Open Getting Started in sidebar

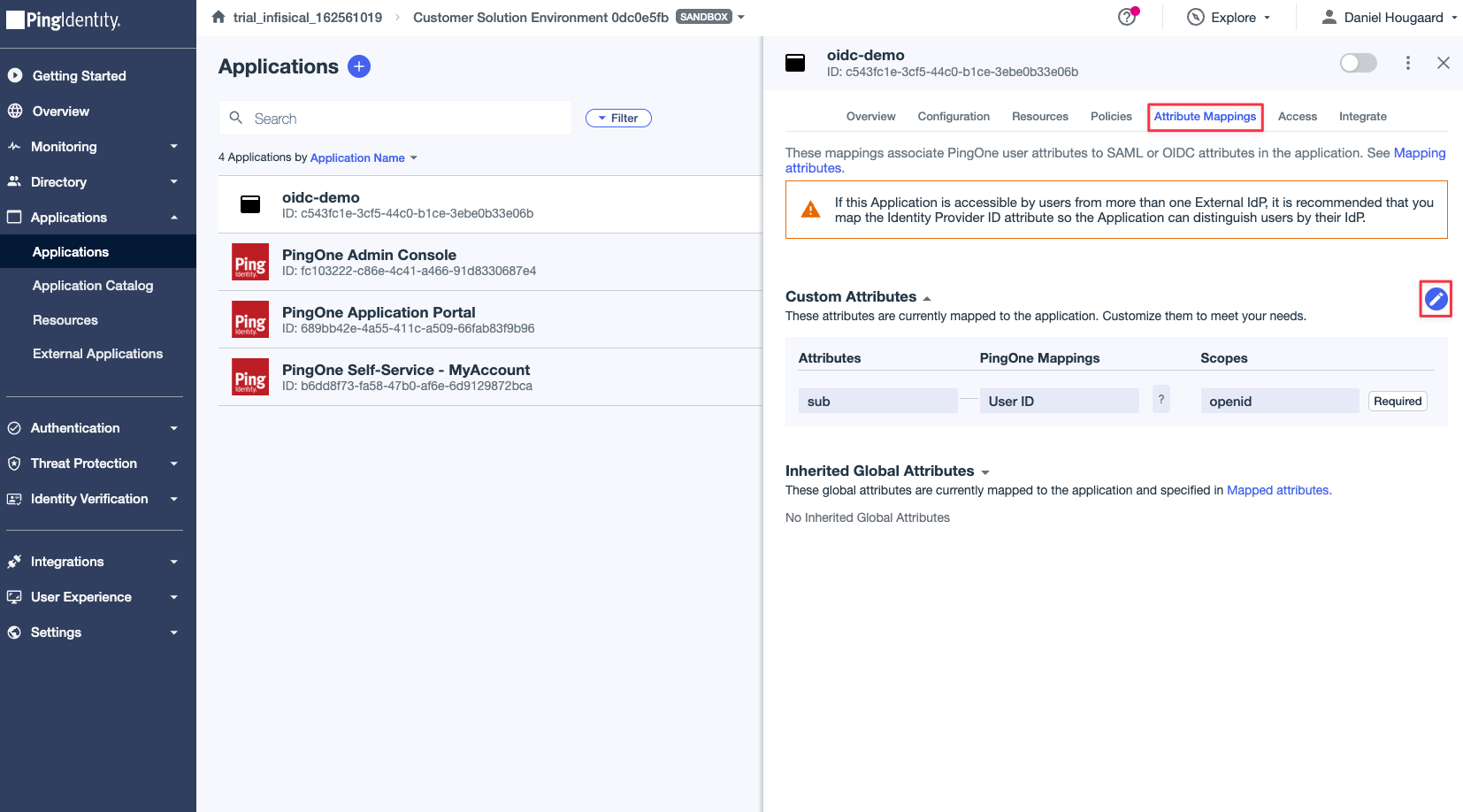click(79, 76)
